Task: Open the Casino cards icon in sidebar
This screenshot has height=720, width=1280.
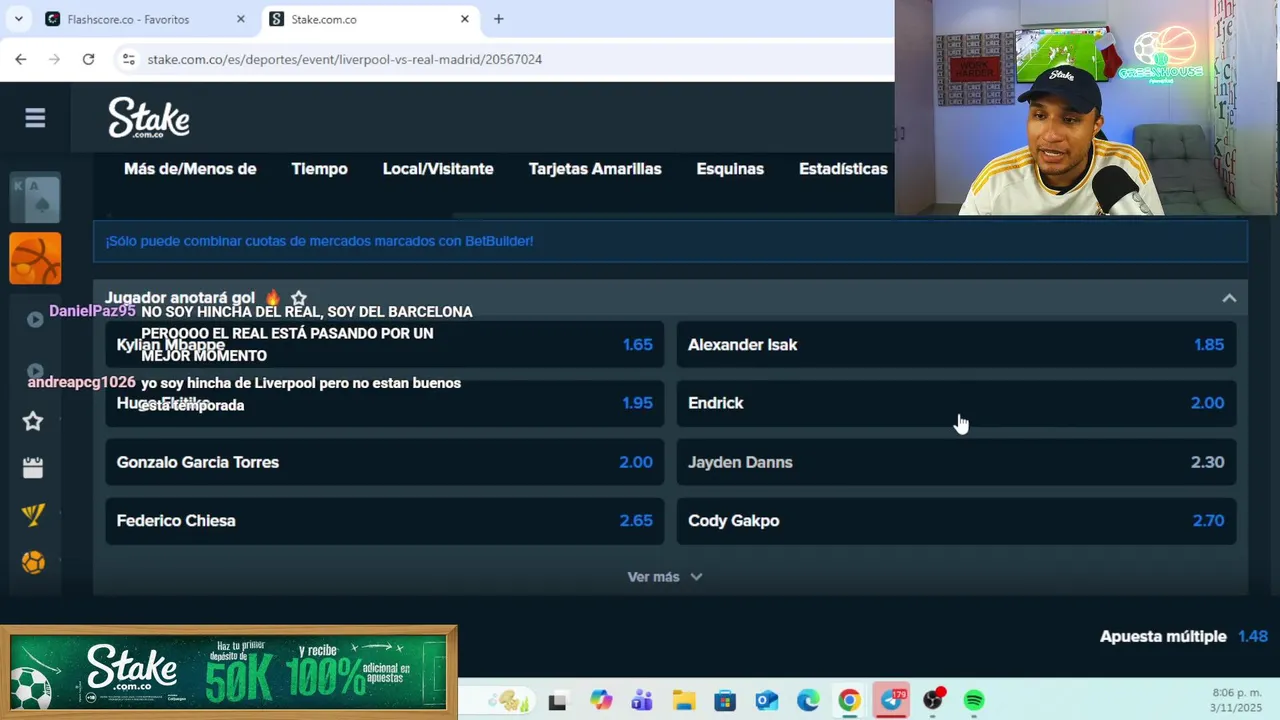Action: point(35,199)
